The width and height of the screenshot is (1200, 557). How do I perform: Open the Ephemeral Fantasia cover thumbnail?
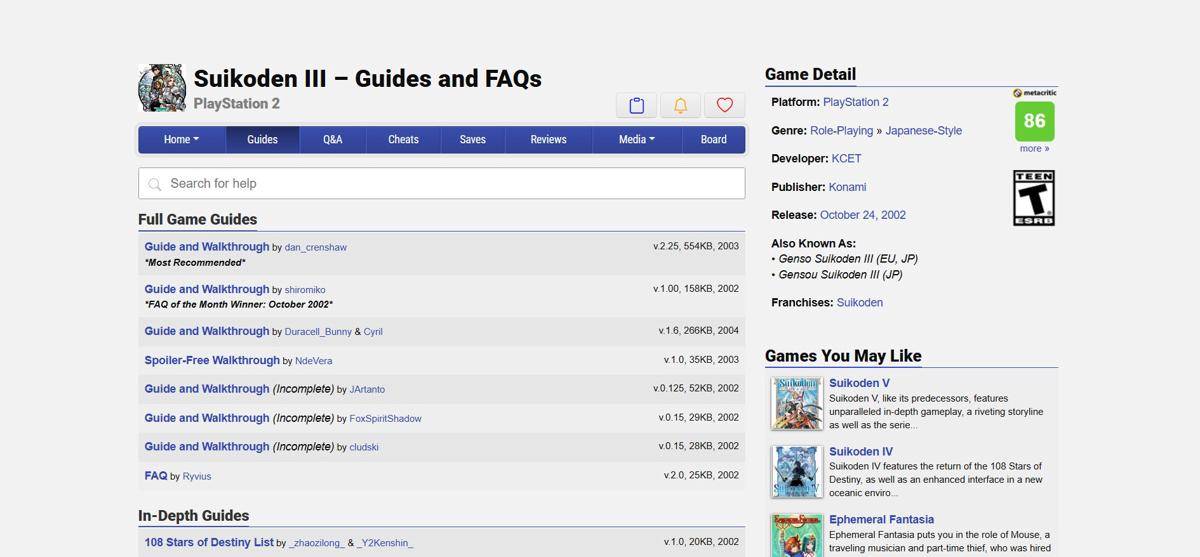tap(797, 535)
